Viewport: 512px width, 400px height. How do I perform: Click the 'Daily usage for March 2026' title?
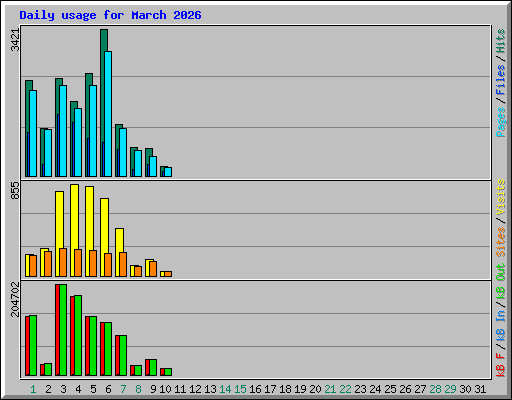coord(110,15)
